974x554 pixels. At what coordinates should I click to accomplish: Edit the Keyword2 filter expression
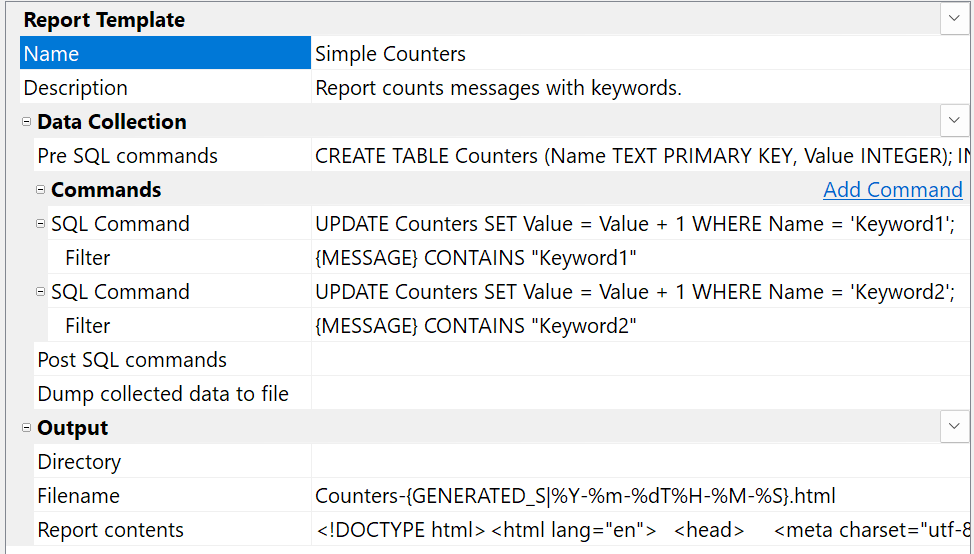point(640,326)
